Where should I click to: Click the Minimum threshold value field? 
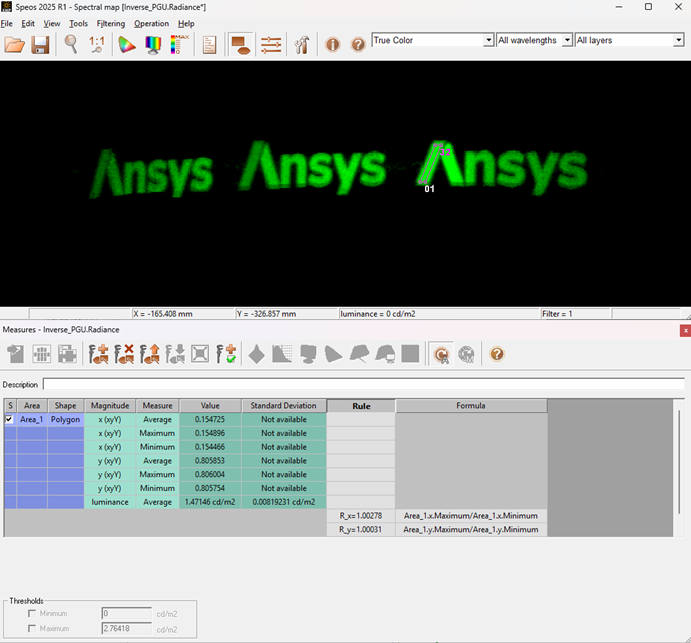[x=127, y=613]
